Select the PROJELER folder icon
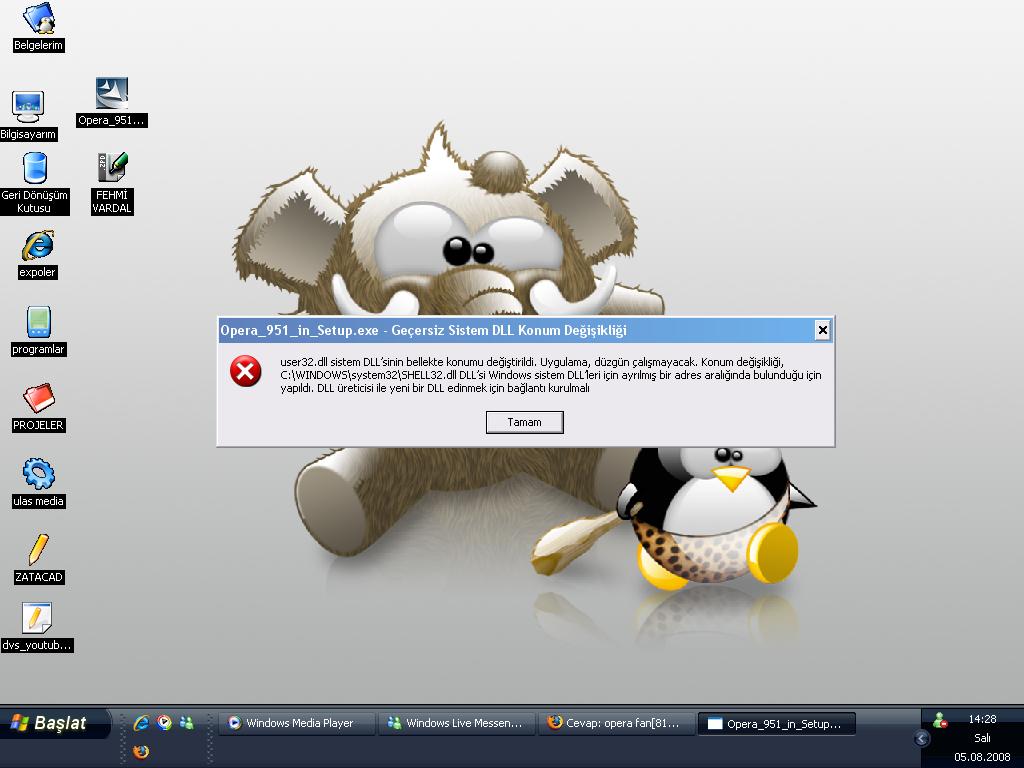Image resolution: width=1024 pixels, height=768 pixels. pyautogui.click(x=38, y=399)
